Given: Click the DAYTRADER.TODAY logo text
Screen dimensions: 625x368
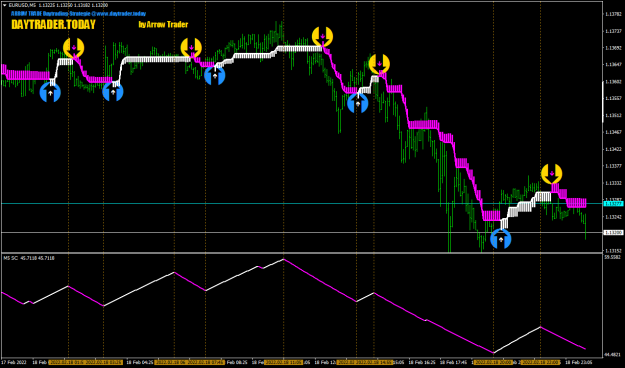Looking at the screenshot, I should coord(53,25).
